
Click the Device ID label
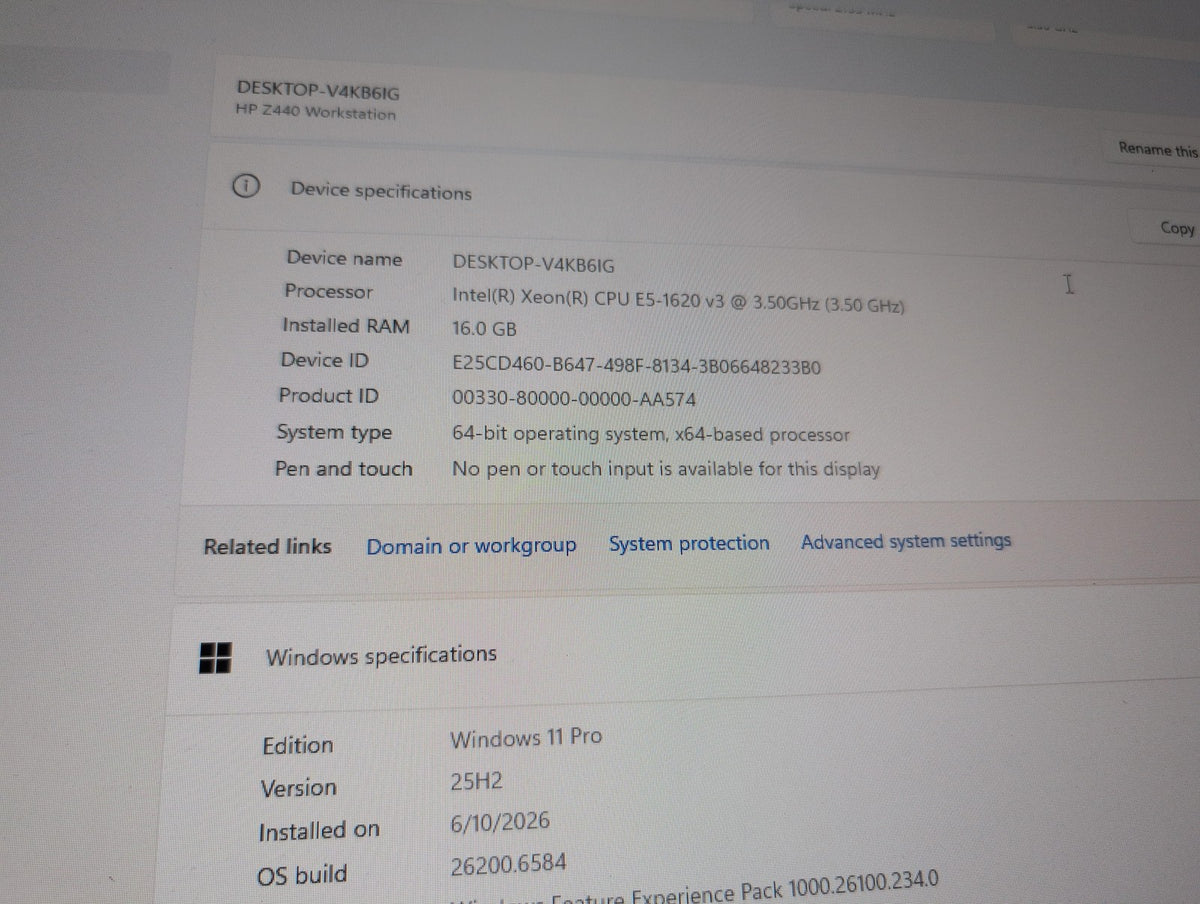point(324,360)
